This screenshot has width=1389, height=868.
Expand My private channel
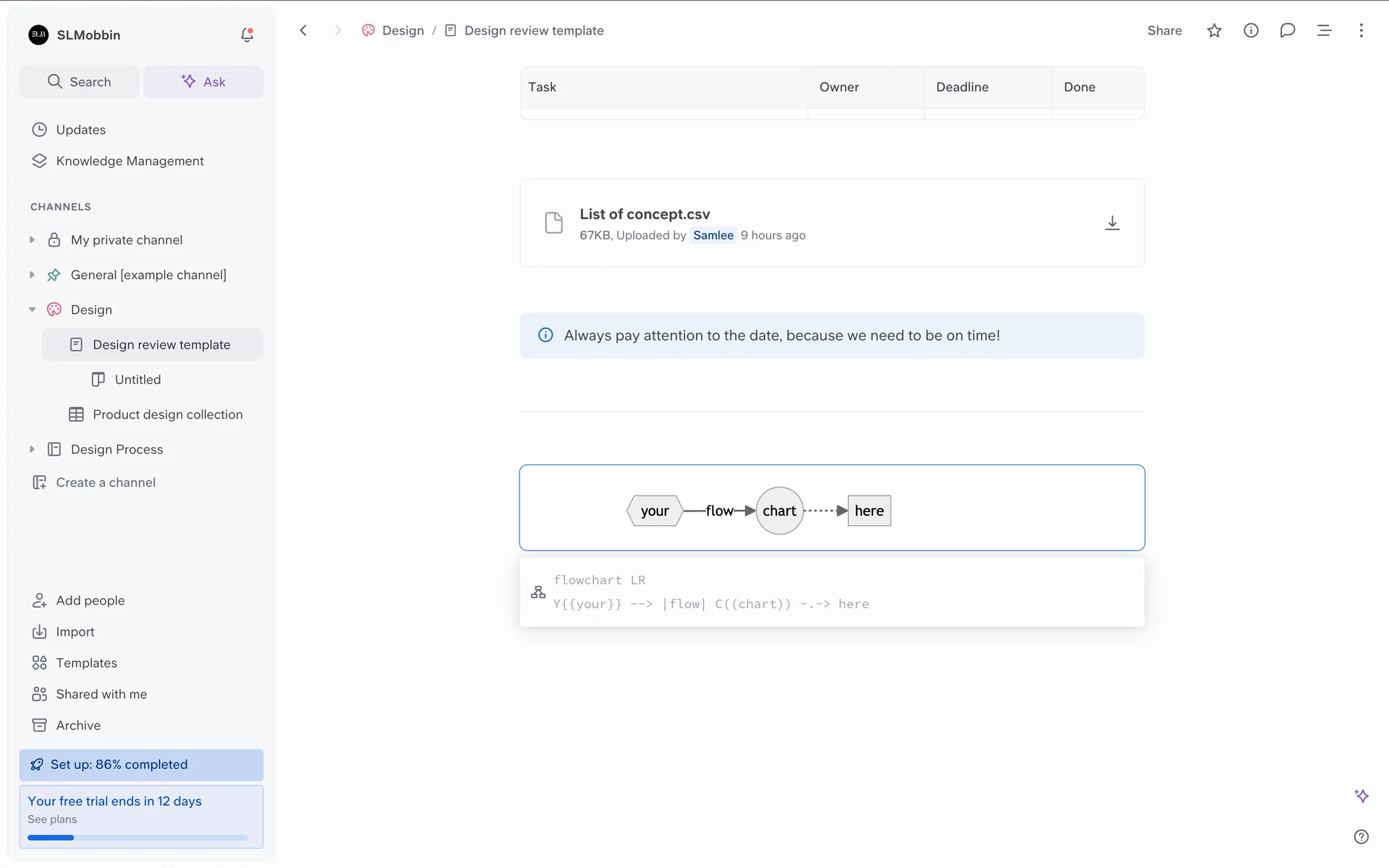pos(32,240)
